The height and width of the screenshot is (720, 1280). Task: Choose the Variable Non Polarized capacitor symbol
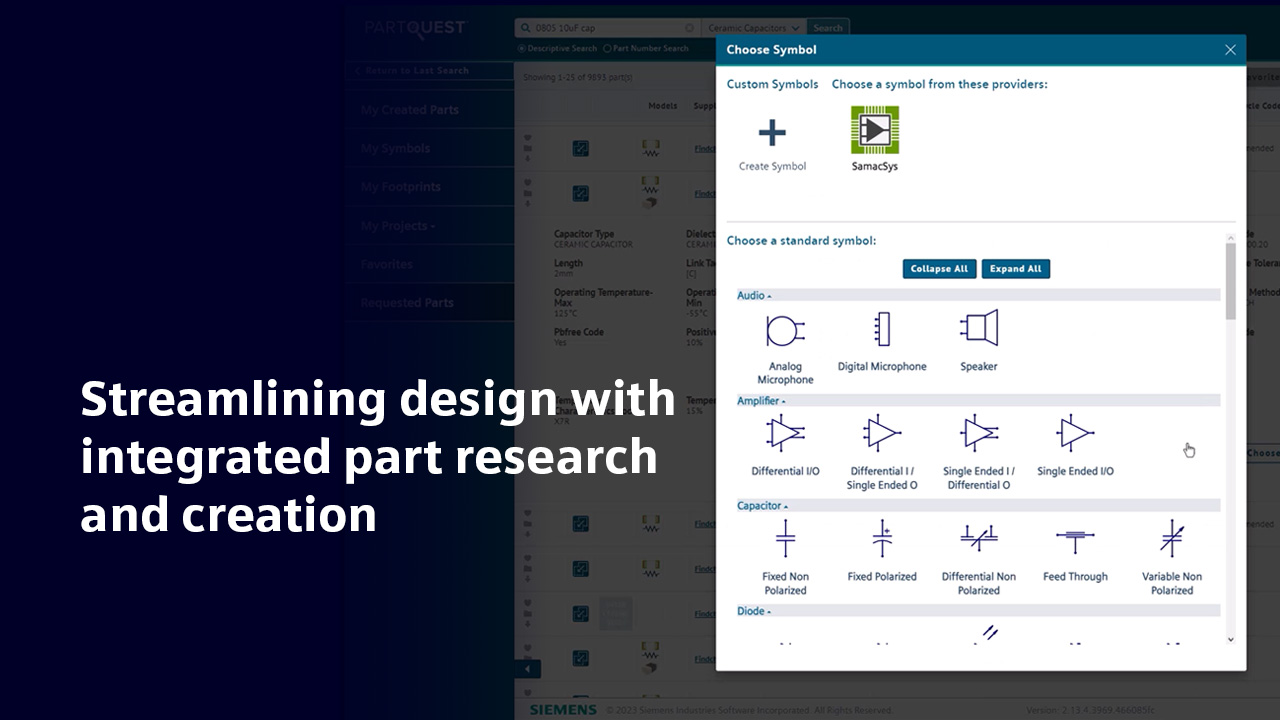click(1172, 538)
